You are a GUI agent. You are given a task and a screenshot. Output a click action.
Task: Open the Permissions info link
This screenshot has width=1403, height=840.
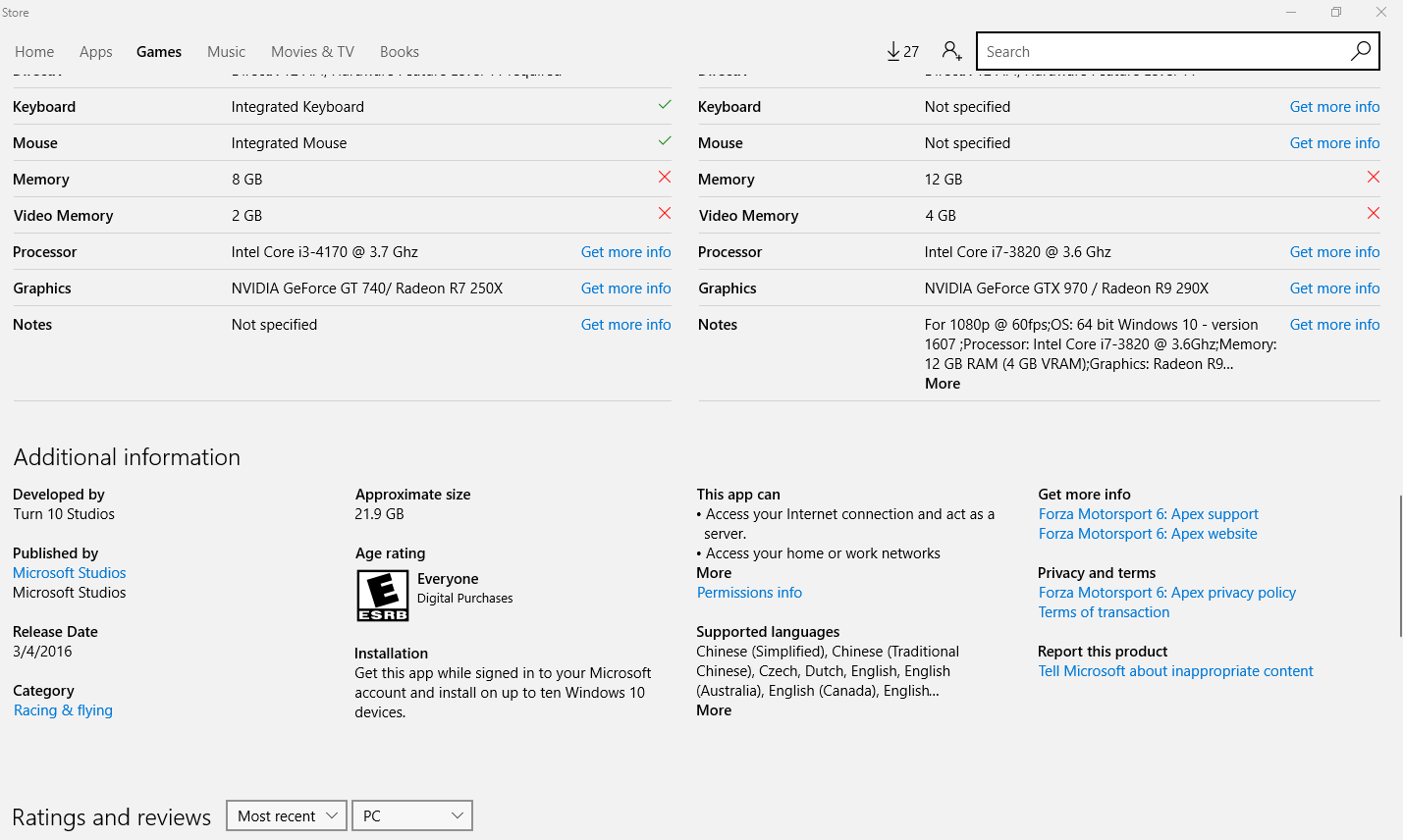point(749,593)
